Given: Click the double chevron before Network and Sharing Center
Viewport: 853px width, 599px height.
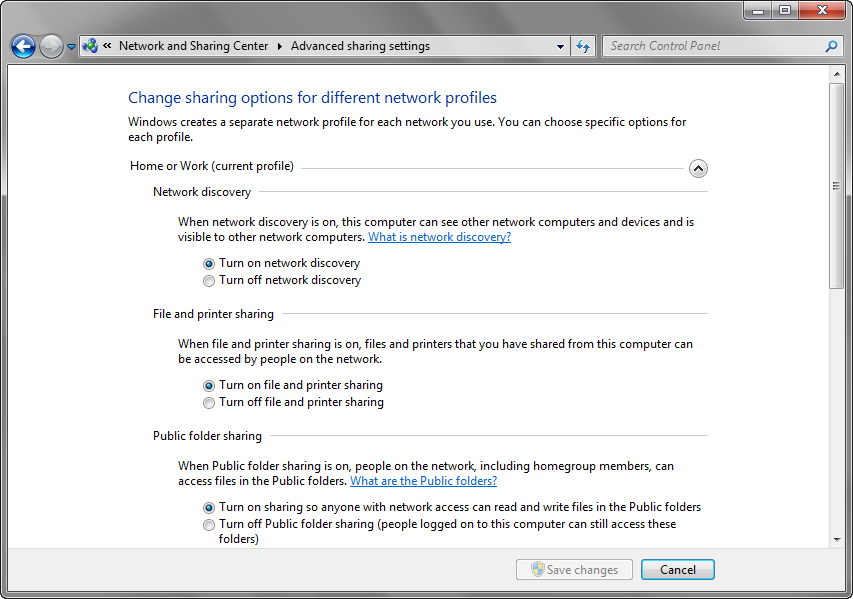Looking at the screenshot, I should coord(107,46).
